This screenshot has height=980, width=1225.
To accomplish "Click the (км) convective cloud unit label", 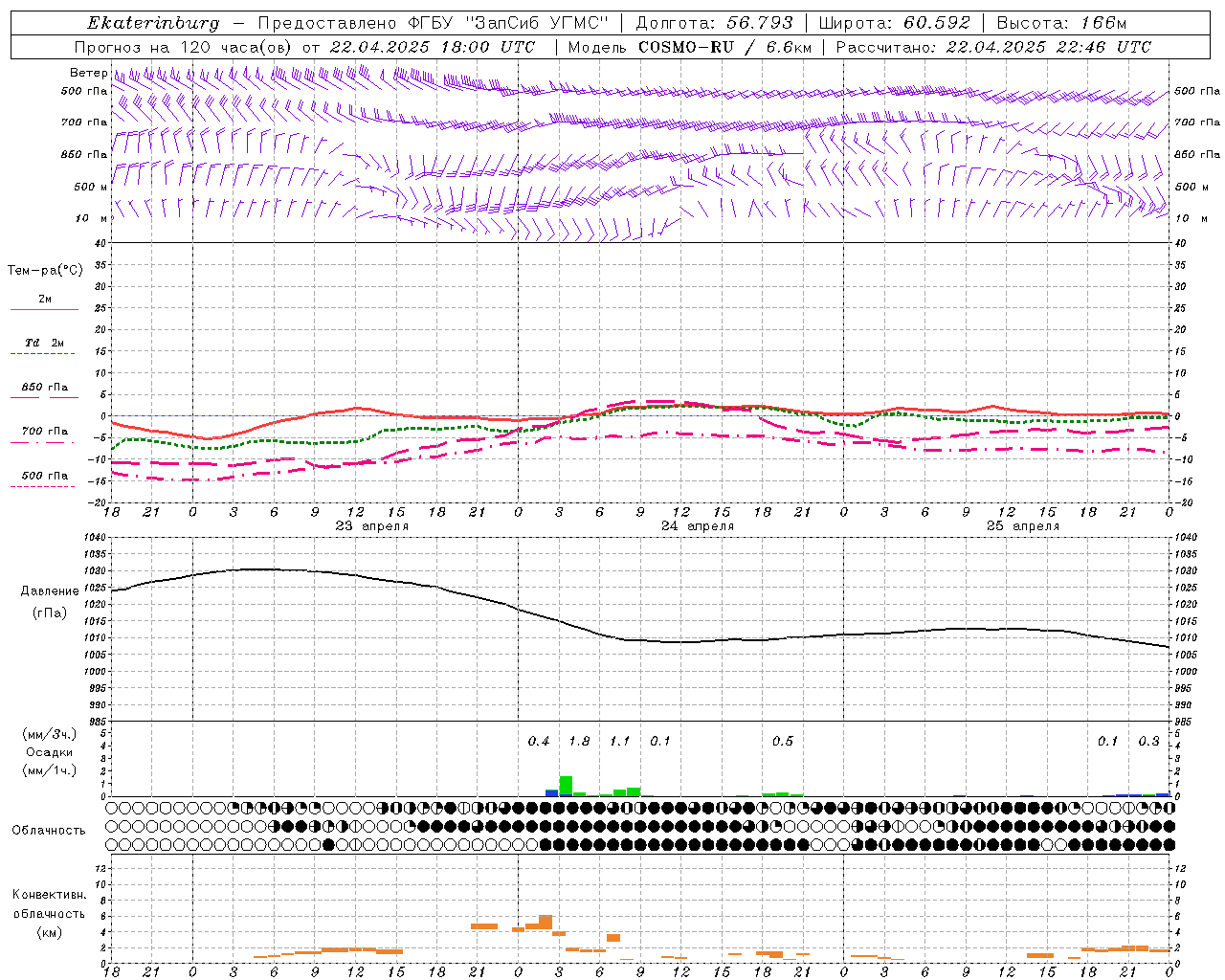I will click(49, 932).
